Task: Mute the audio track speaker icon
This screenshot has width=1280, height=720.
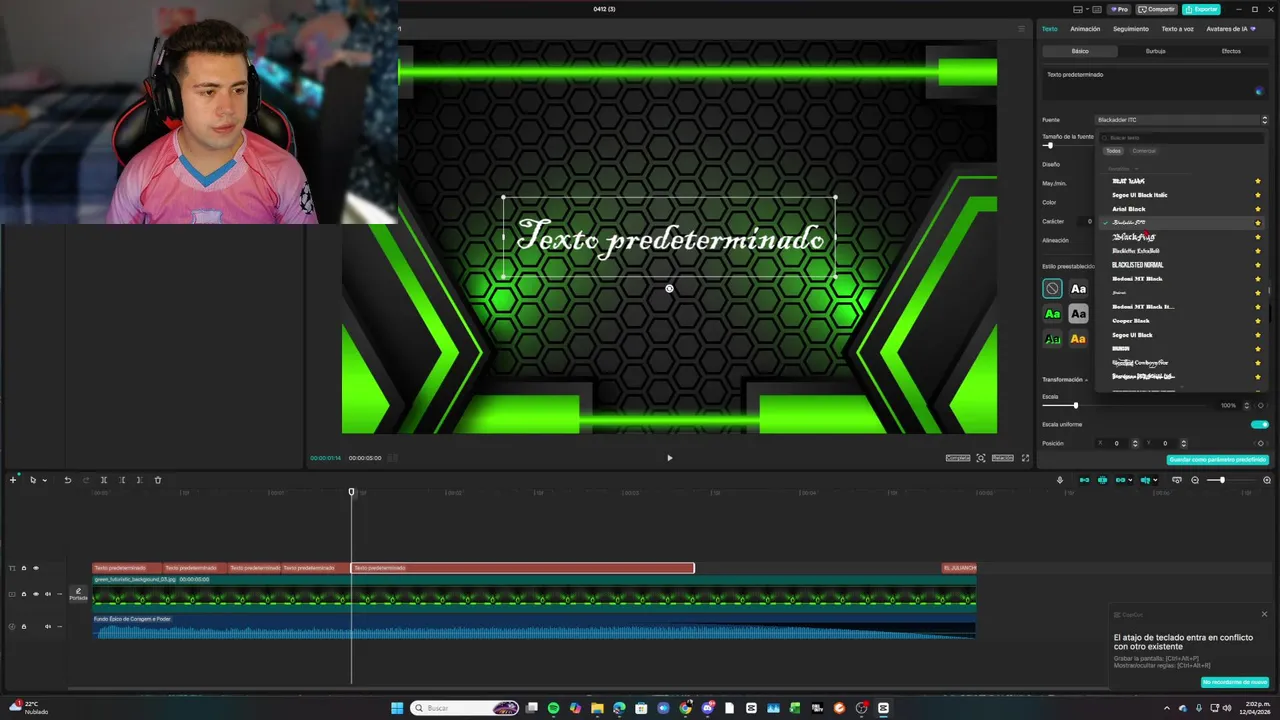Action: [x=47, y=626]
